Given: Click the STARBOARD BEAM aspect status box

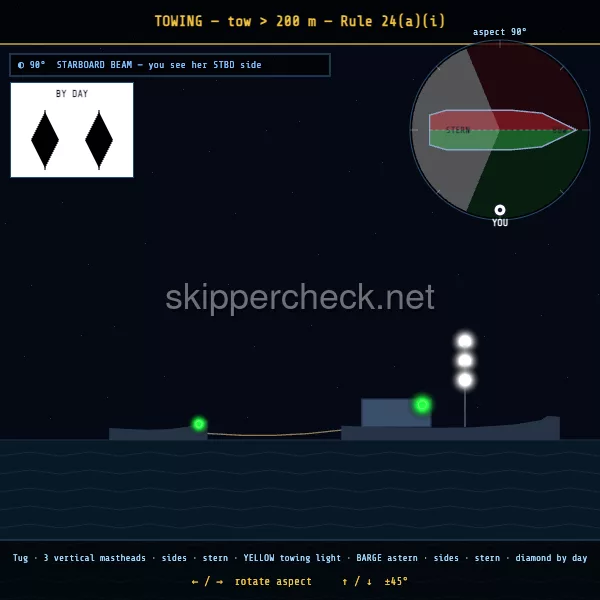Looking at the screenshot, I should click(170, 65).
